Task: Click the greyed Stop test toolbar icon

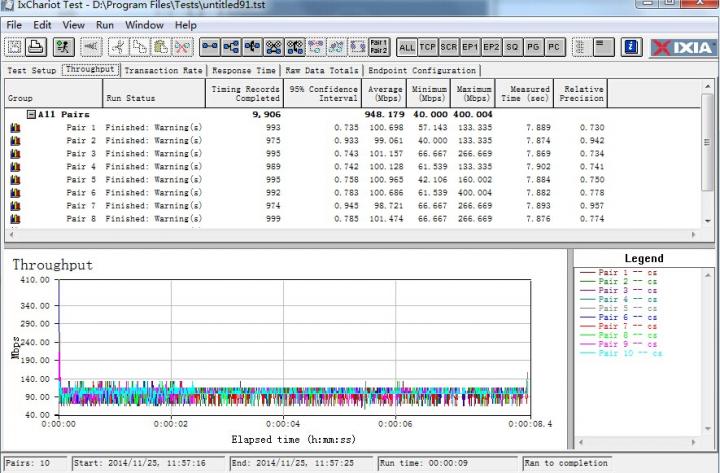Action: [91, 47]
